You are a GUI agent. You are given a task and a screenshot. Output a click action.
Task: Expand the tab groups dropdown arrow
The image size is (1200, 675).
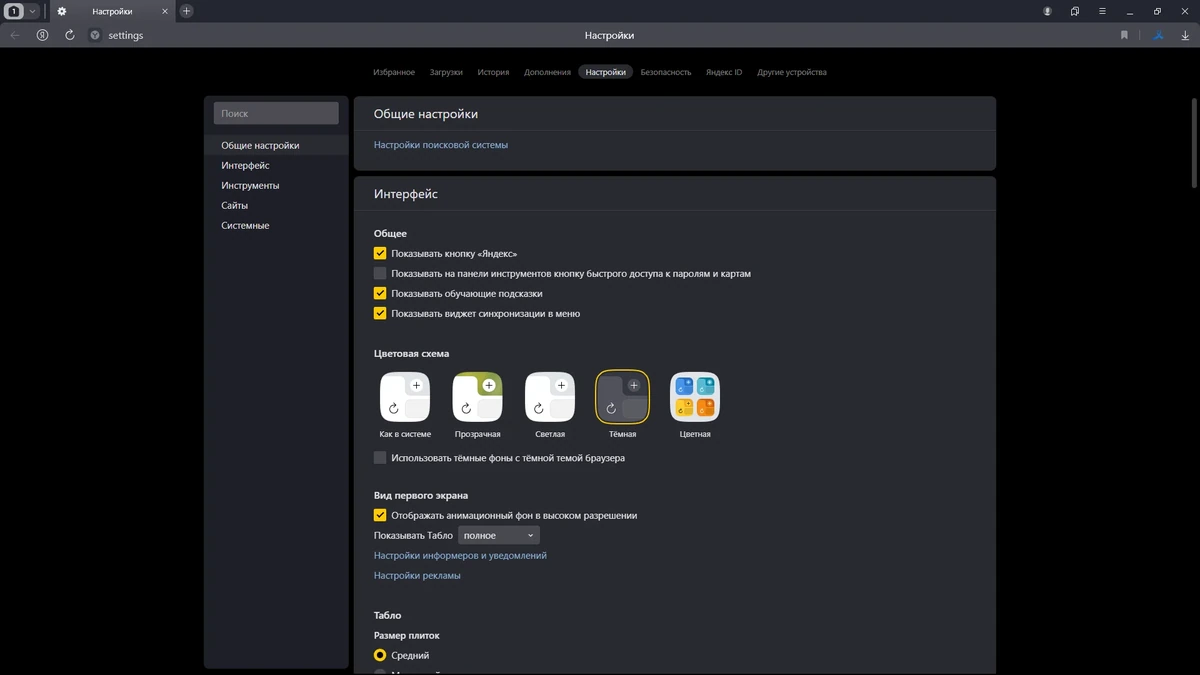pyautogui.click(x=32, y=11)
